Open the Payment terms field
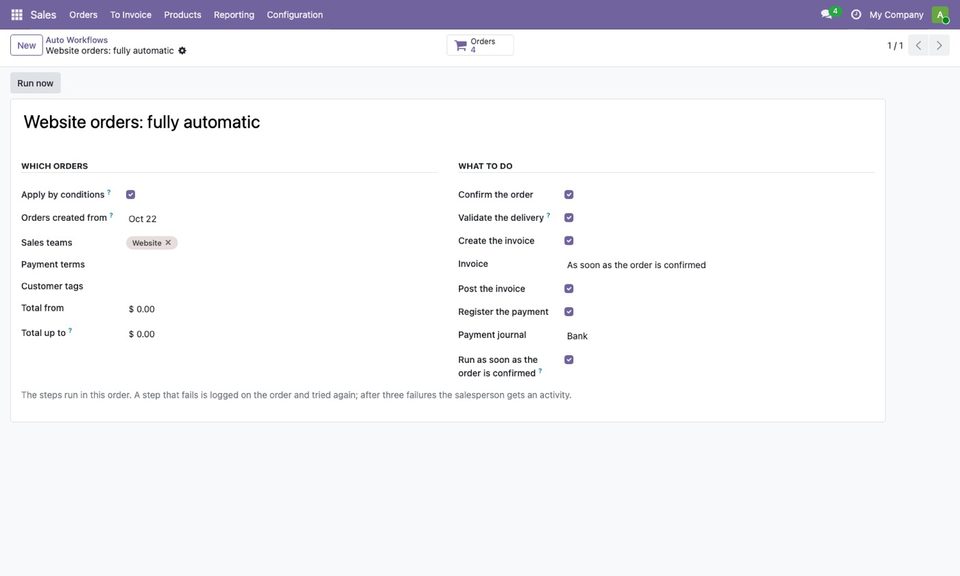Screen dimensions: 960x576 click(x=282, y=264)
